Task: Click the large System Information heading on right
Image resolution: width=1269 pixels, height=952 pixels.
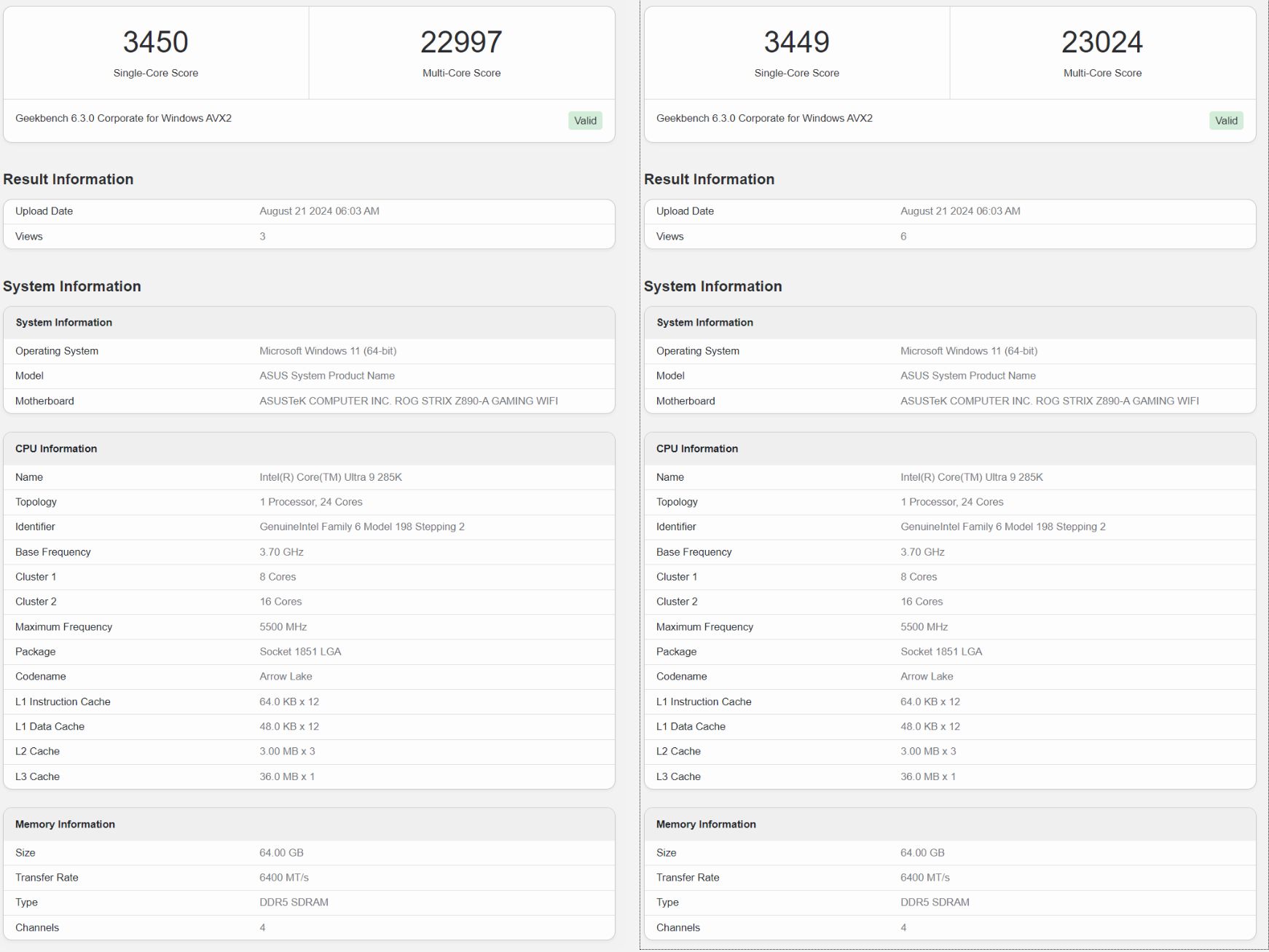Action: [x=712, y=286]
